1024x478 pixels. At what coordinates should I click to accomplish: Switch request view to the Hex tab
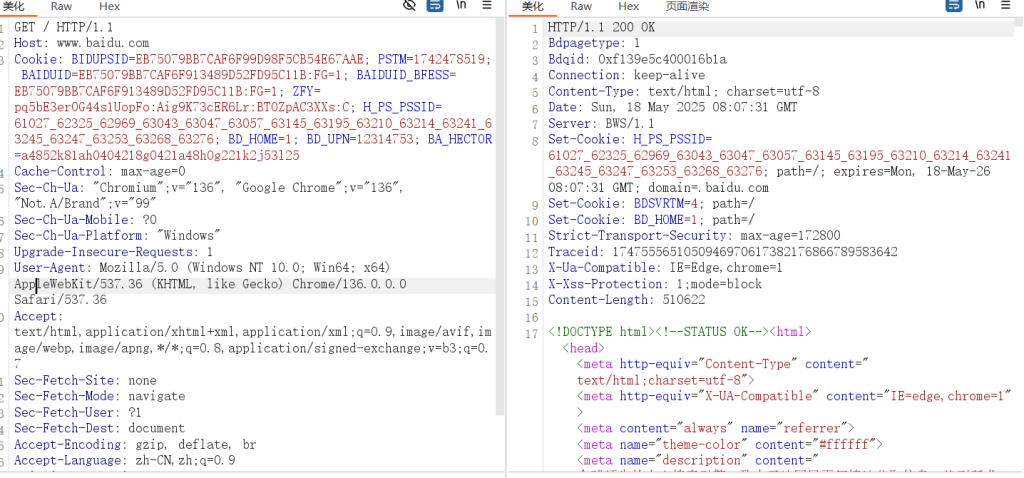pos(109,7)
